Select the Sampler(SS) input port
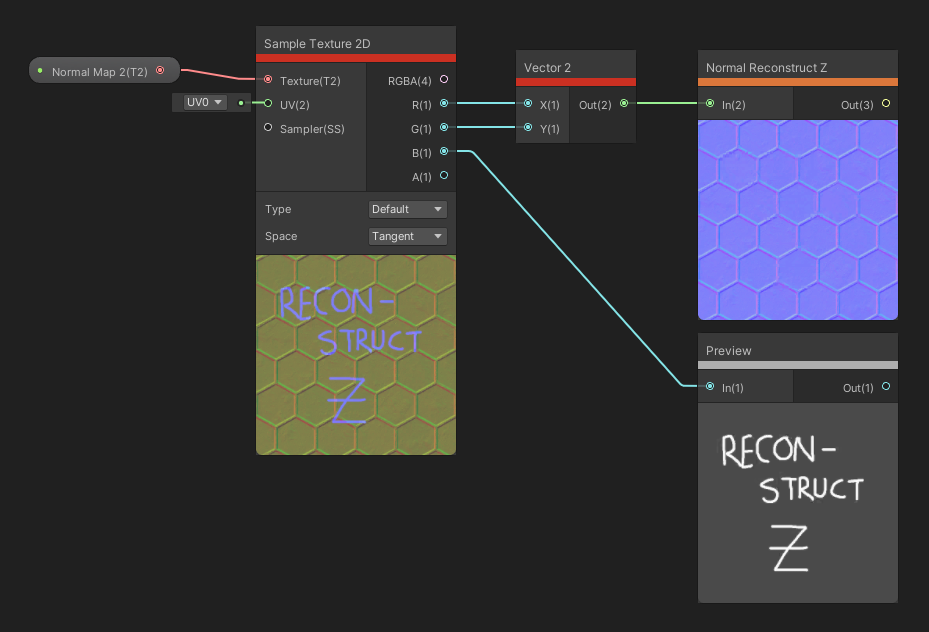 pyautogui.click(x=267, y=128)
